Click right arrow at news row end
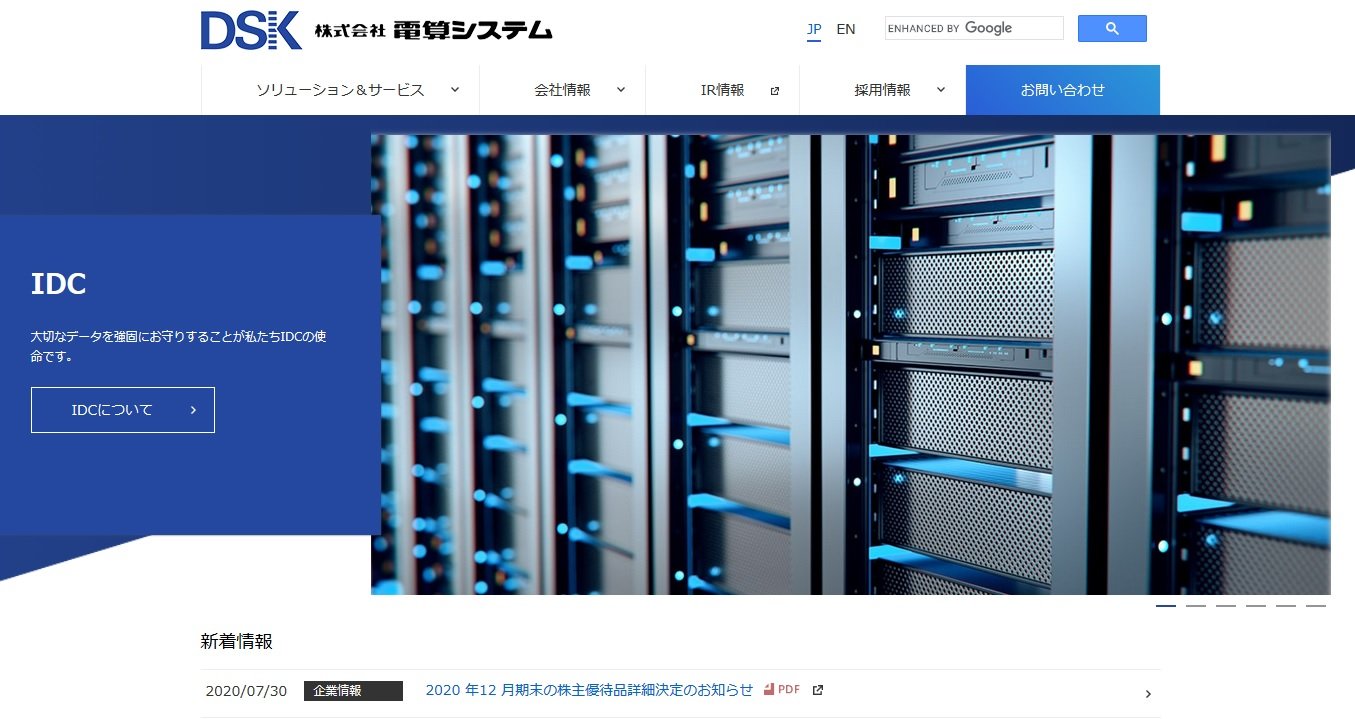The height and width of the screenshot is (719, 1355). click(x=1147, y=694)
